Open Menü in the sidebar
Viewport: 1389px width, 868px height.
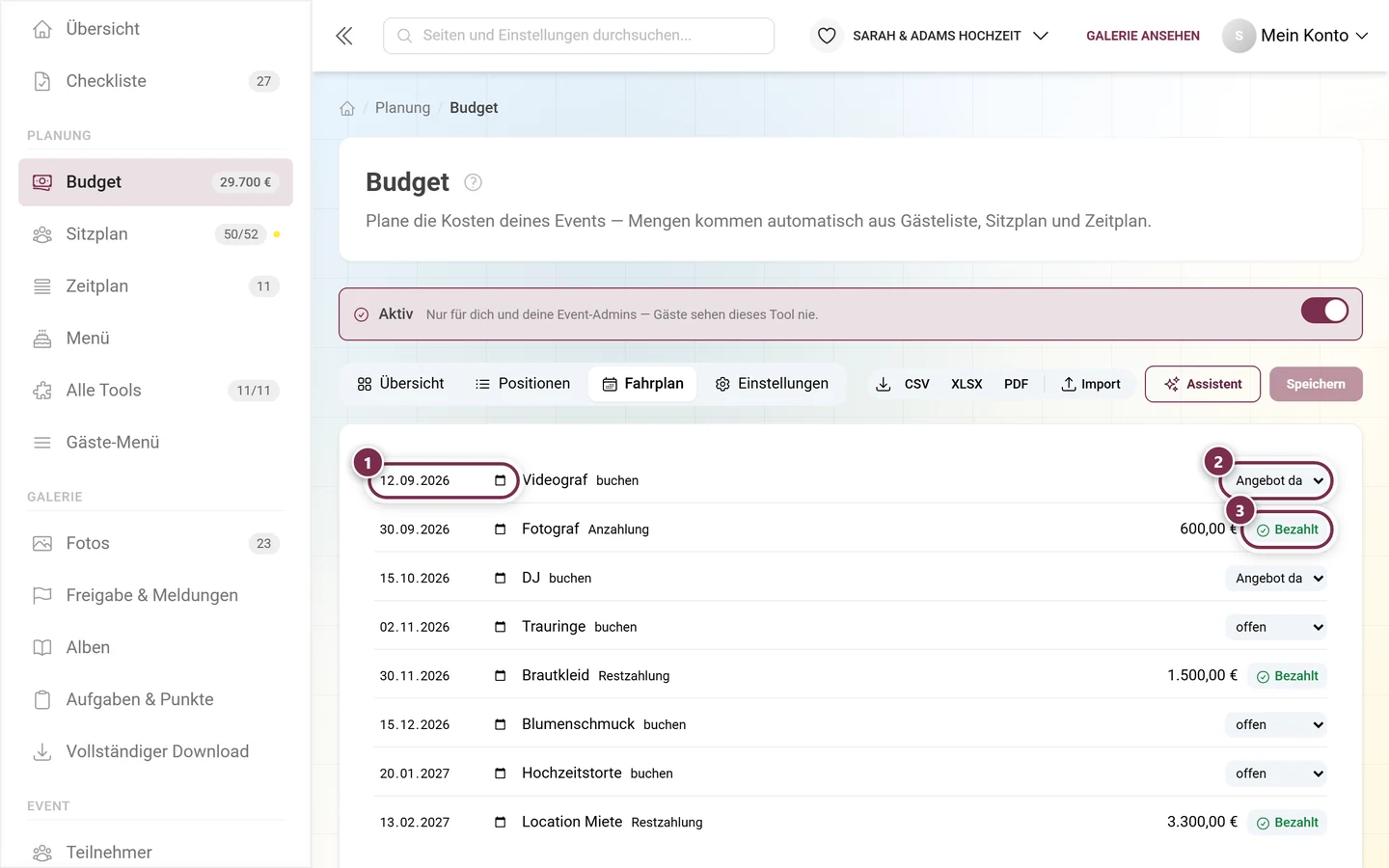point(155,339)
